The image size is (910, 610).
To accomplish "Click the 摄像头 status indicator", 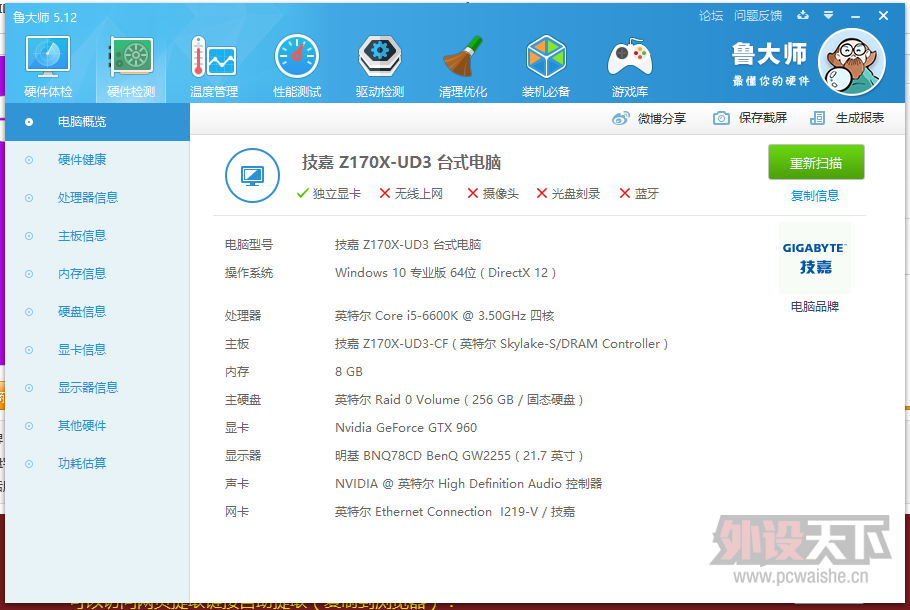I will click(x=493, y=194).
